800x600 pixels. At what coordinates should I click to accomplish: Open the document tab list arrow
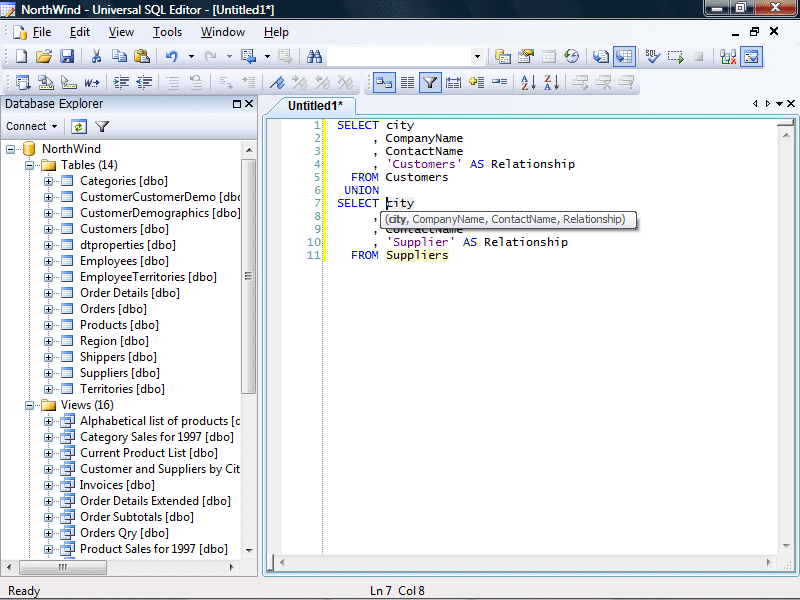point(779,104)
